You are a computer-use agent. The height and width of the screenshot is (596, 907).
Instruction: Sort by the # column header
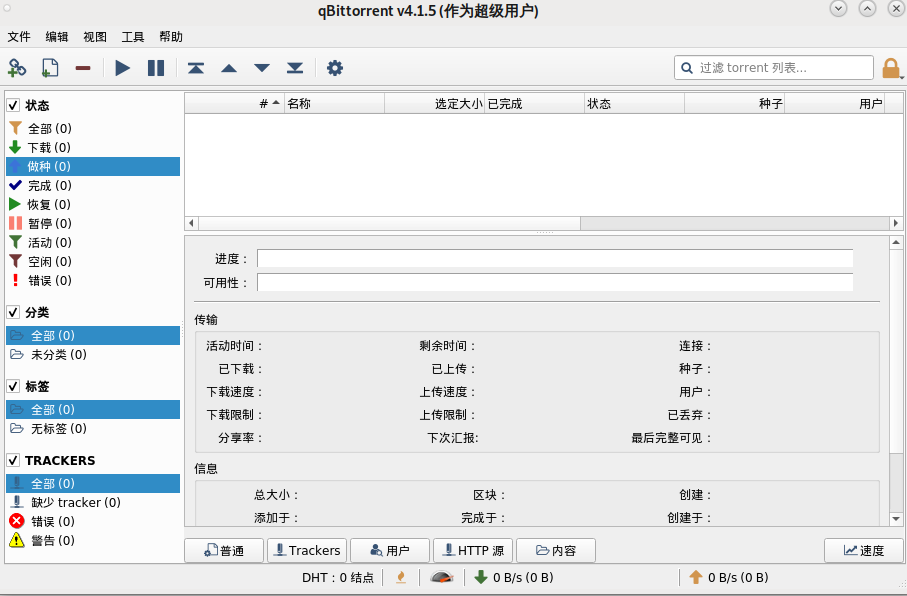click(x=234, y=104)
